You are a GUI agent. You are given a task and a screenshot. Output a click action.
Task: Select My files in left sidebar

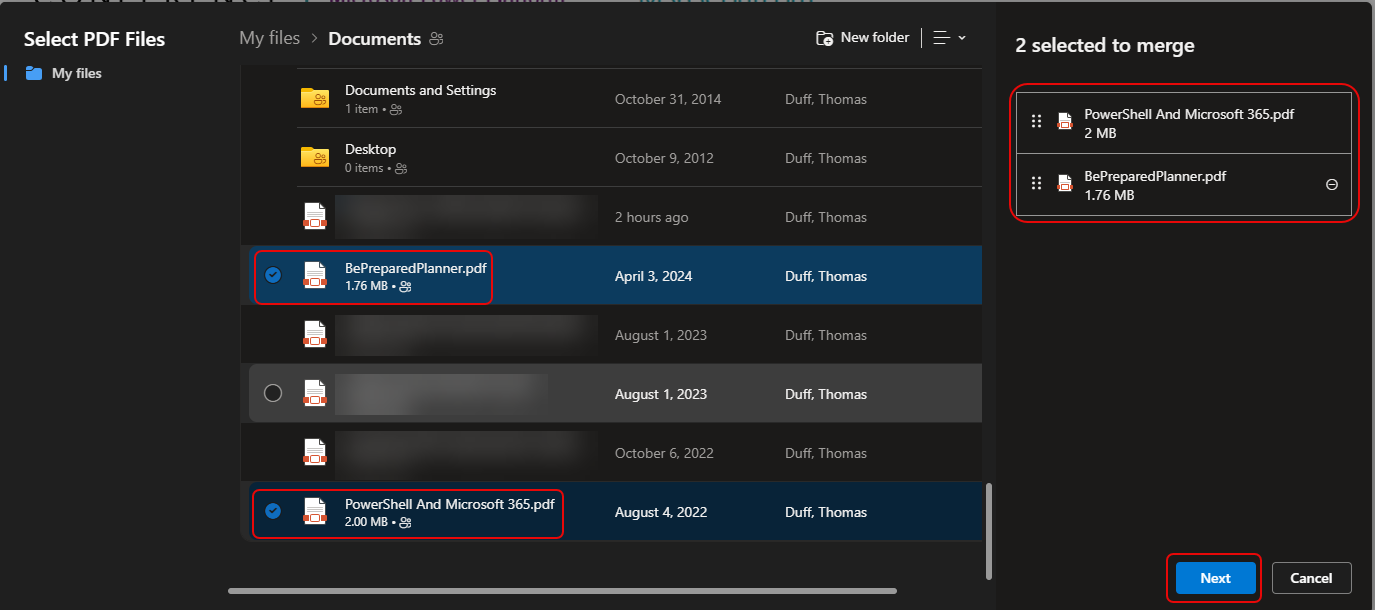point(76,73)
